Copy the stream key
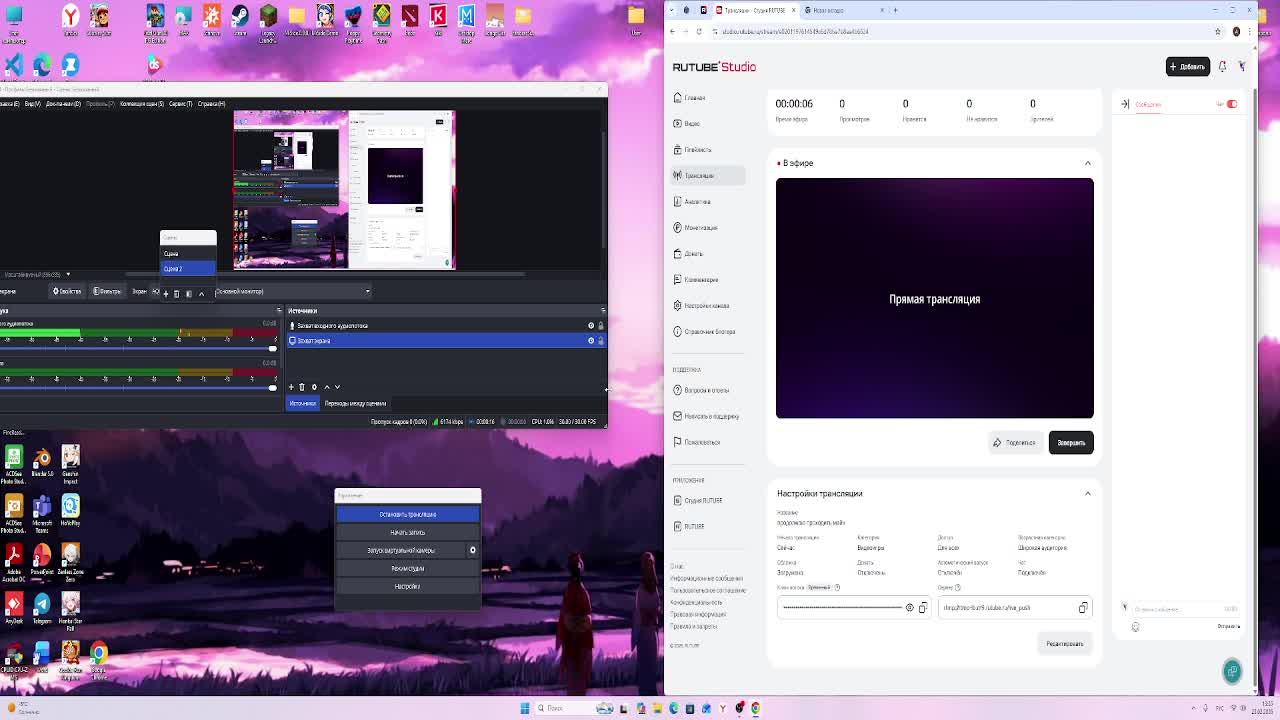This screenshot has height=720, width=1280. pos(922,608)
